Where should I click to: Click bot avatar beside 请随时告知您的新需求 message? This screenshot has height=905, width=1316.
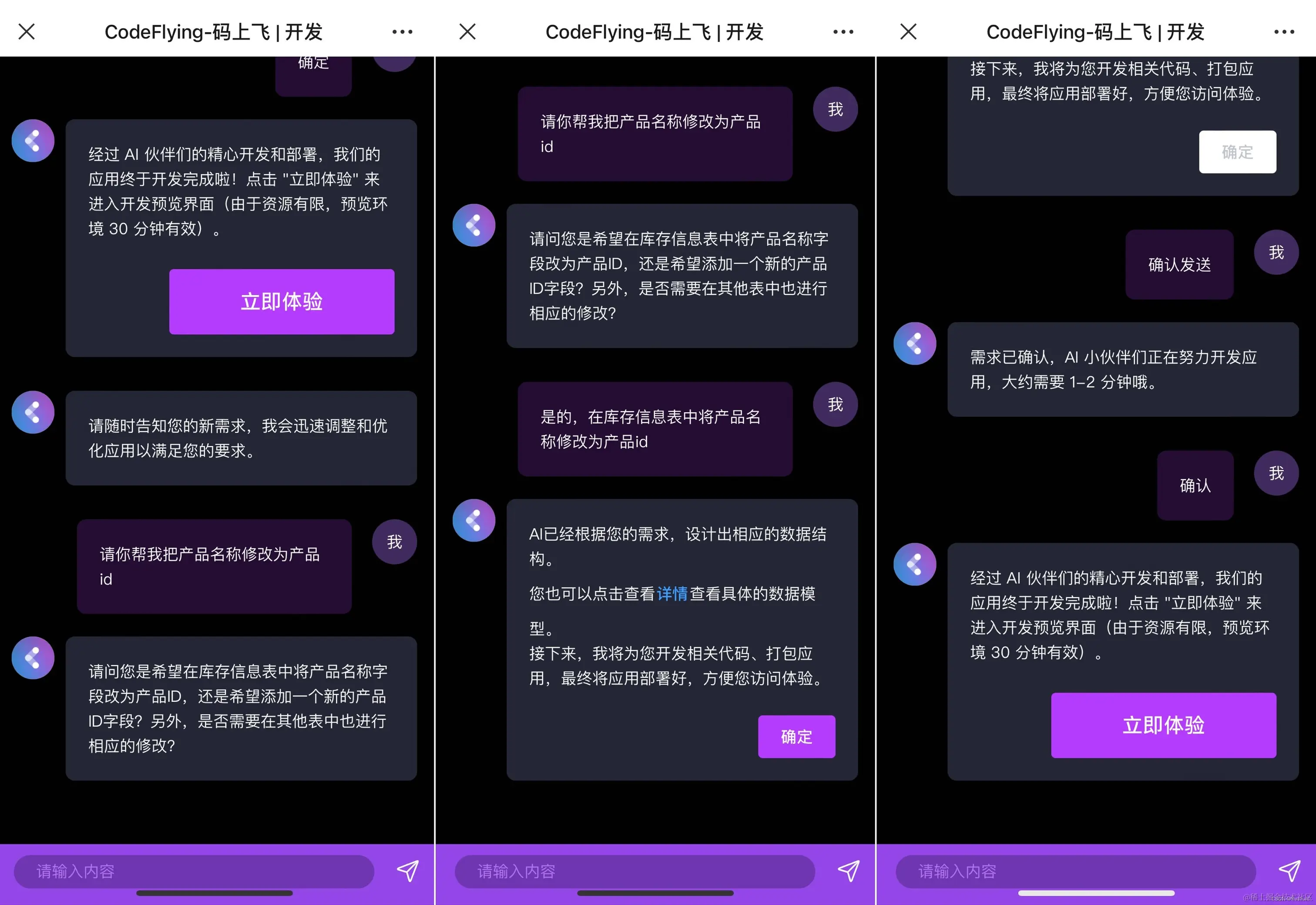pyautogui.click(x=33, y=412)
